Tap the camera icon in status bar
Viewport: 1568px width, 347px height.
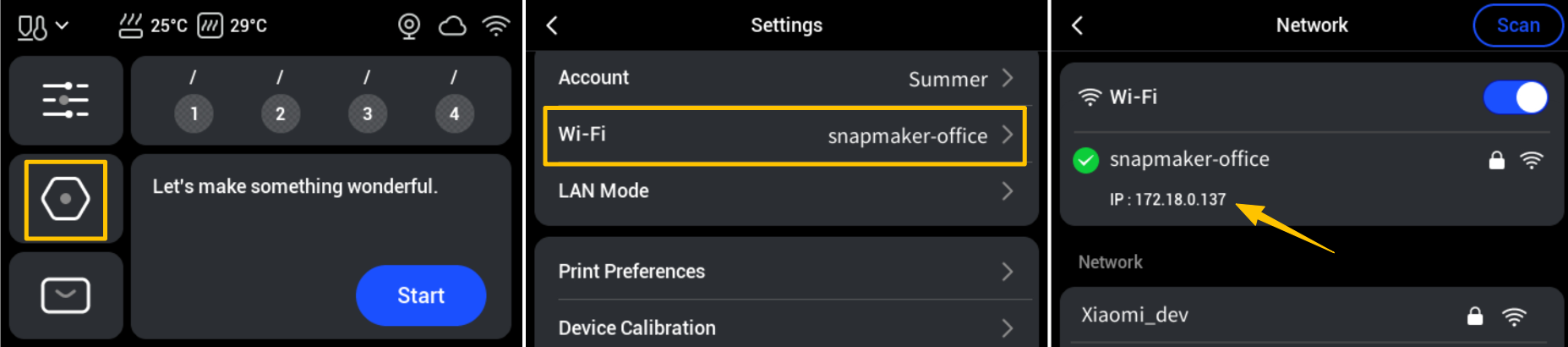coord(409,26)
